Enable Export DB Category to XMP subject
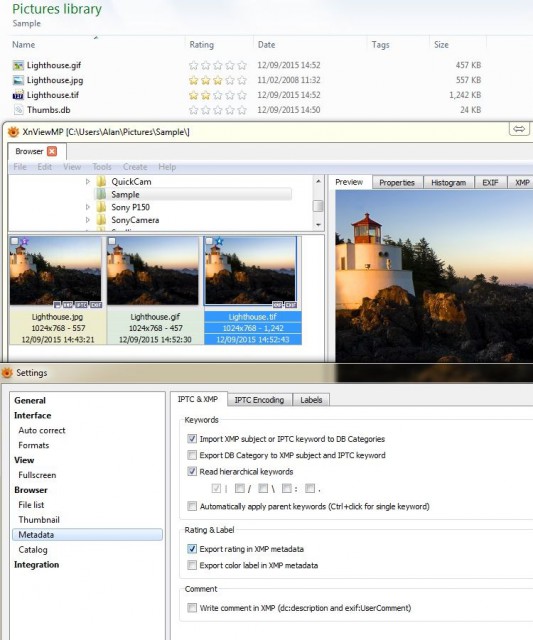This screenshot has height=640, width=533. (x=192, y=455)
